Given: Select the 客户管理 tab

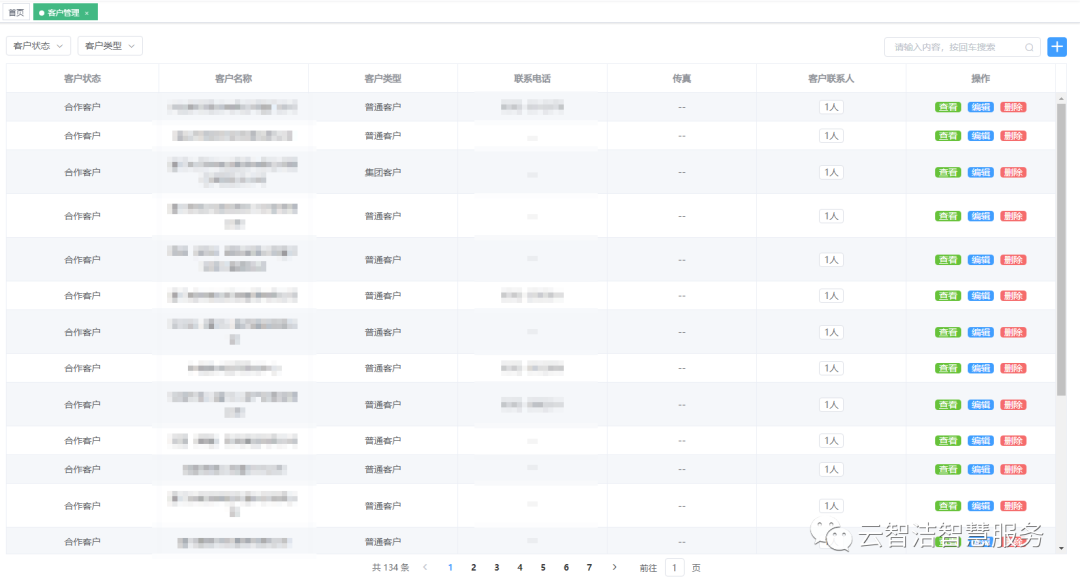Looking at the screenshot, I should point(62,13).
